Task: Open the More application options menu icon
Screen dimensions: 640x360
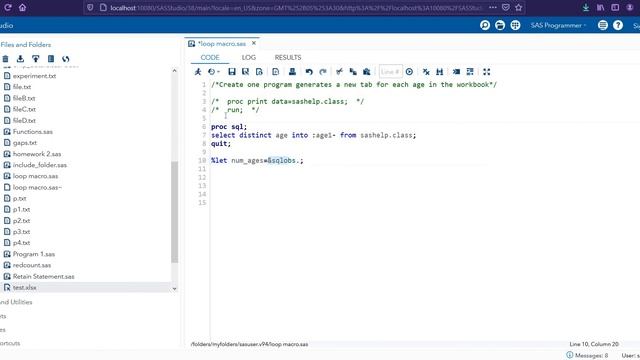Action: (603, 25)
